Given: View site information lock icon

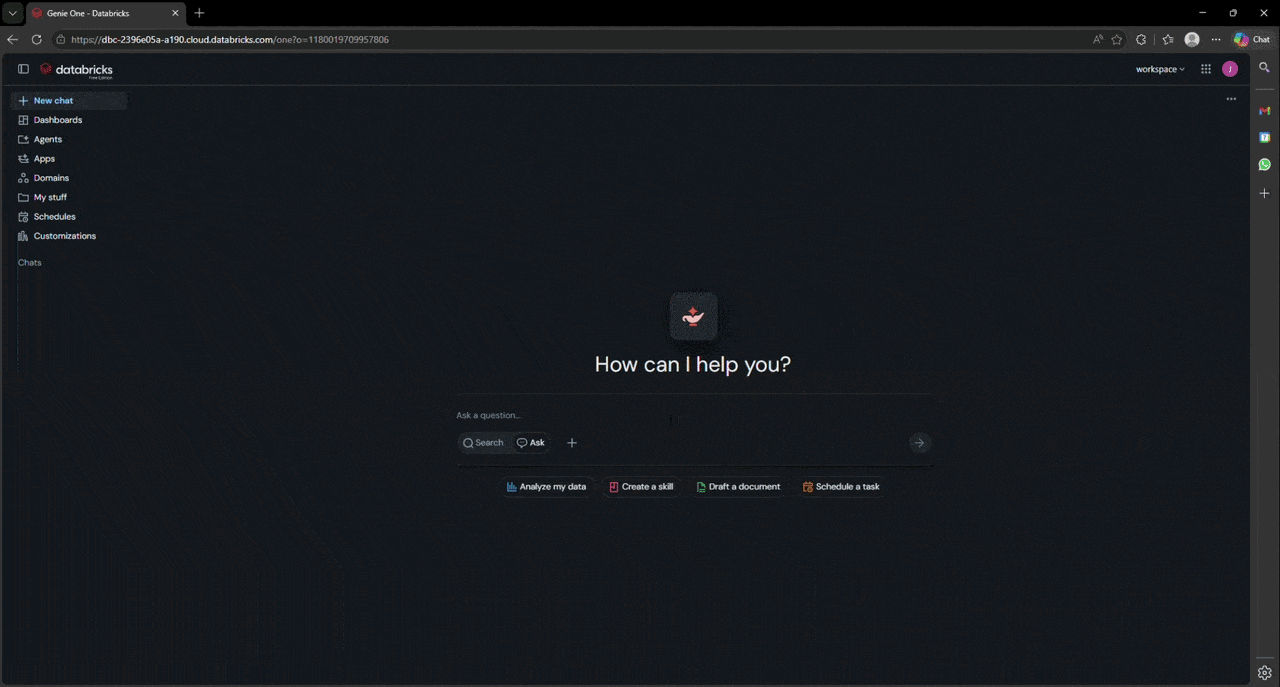Looking at the screenshot, I should [x=61, y=40].
